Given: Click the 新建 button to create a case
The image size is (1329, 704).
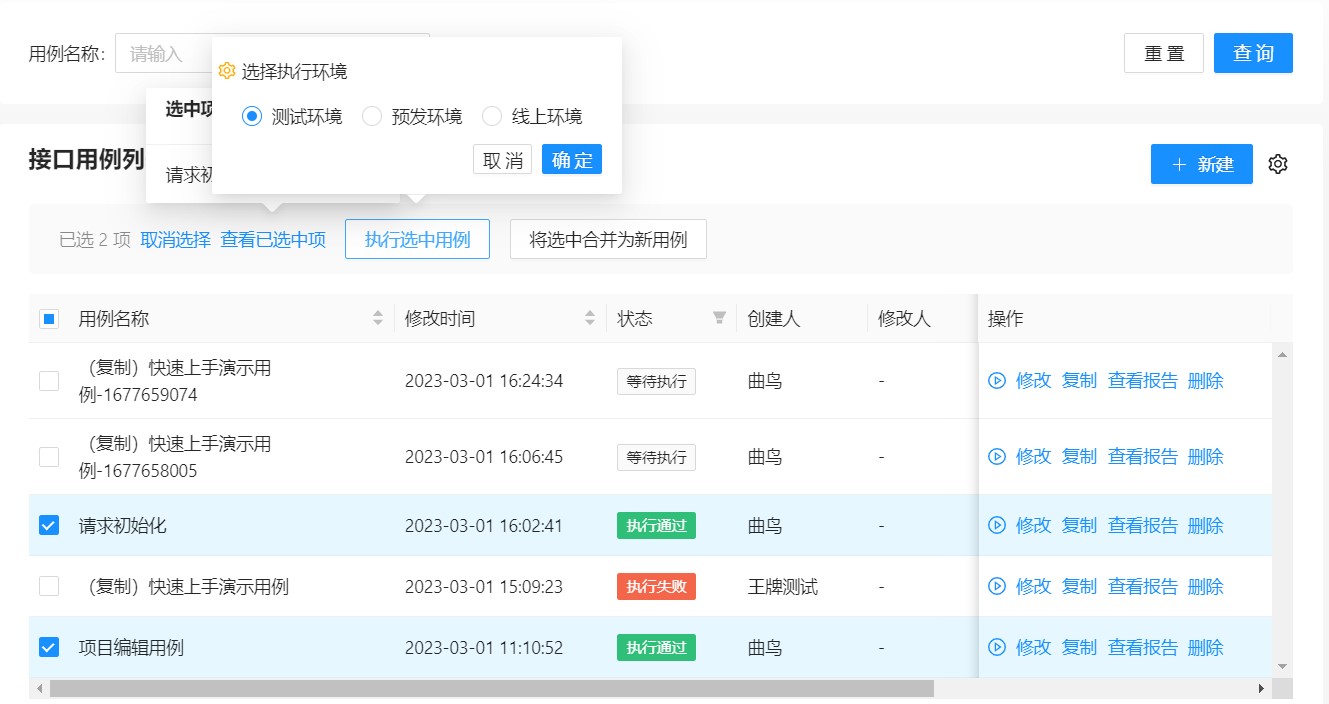Looking at the screenshot, I should point(1201,163).
